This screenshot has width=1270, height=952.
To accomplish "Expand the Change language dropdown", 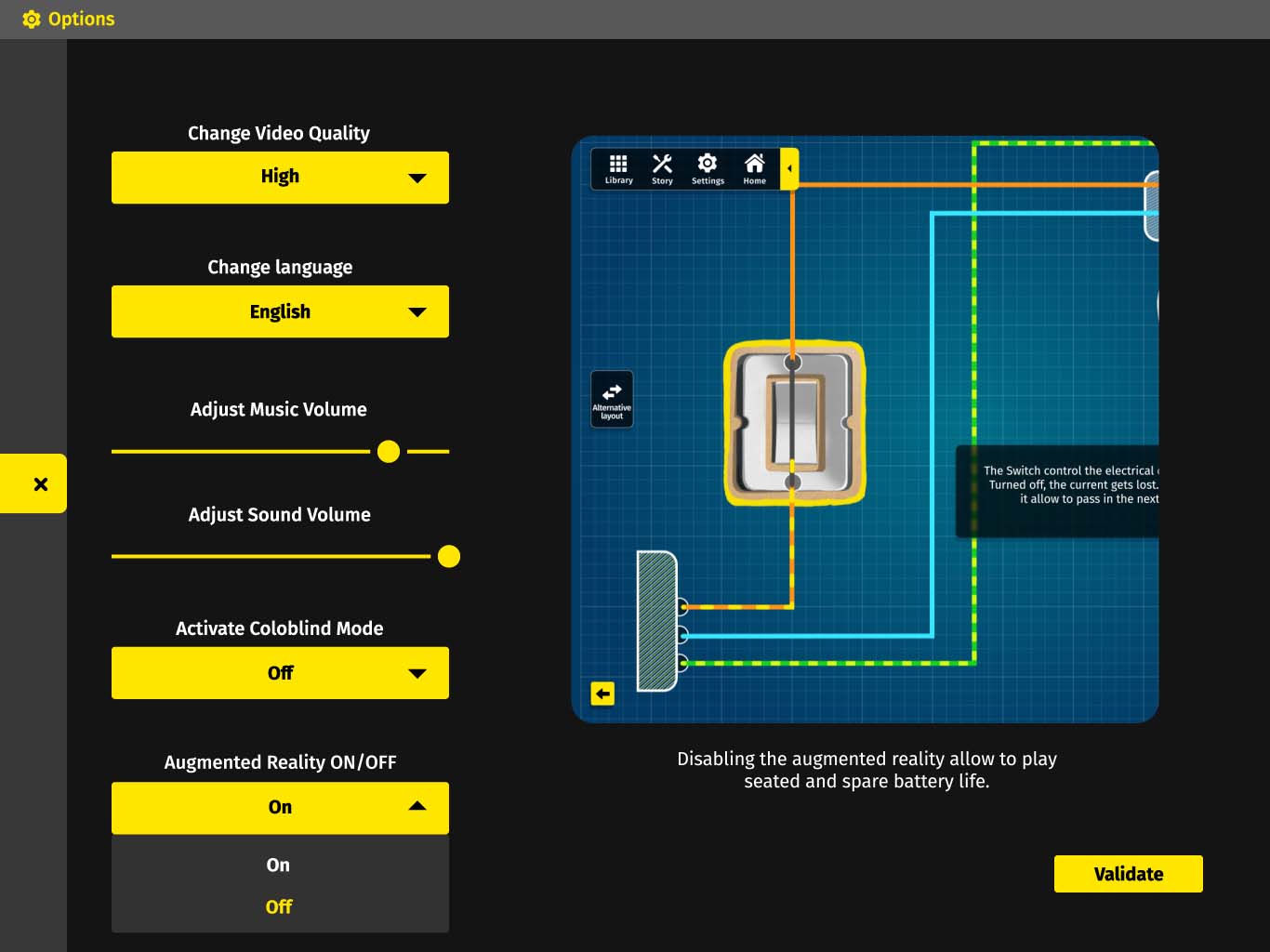I will [x=280, y=311].
